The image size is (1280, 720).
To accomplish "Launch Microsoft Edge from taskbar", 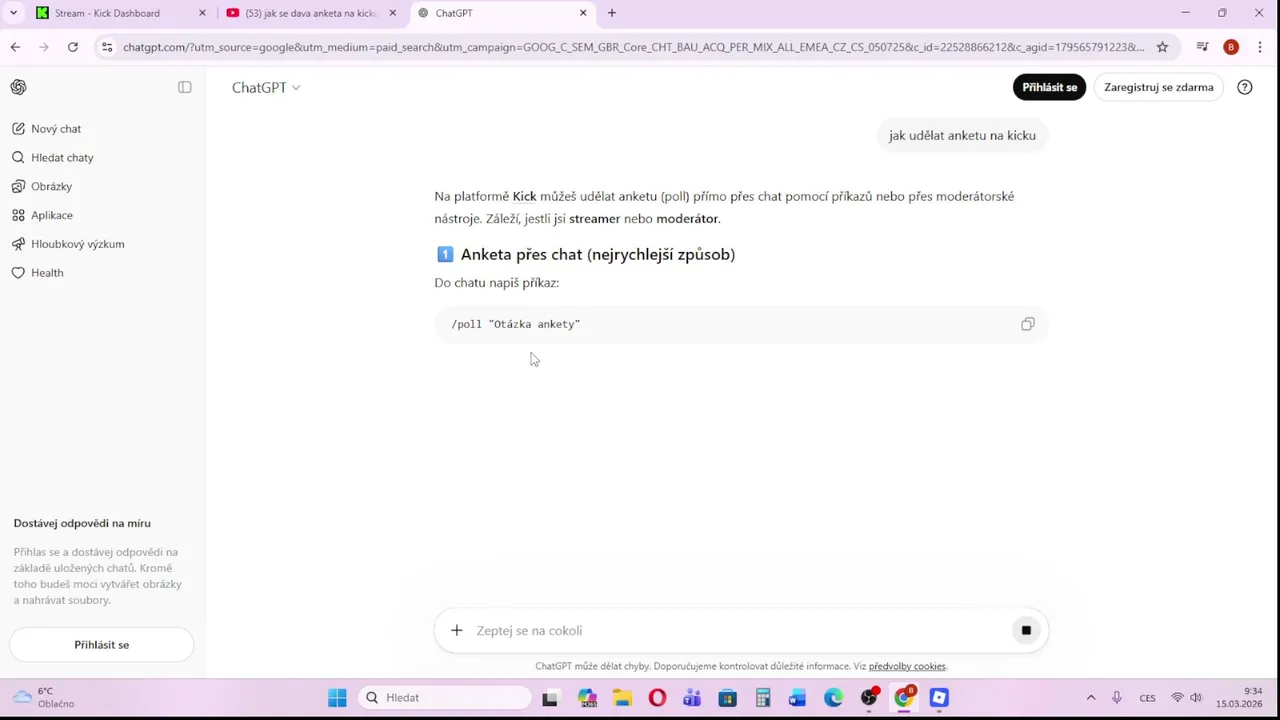I will (x=833, y=698).
